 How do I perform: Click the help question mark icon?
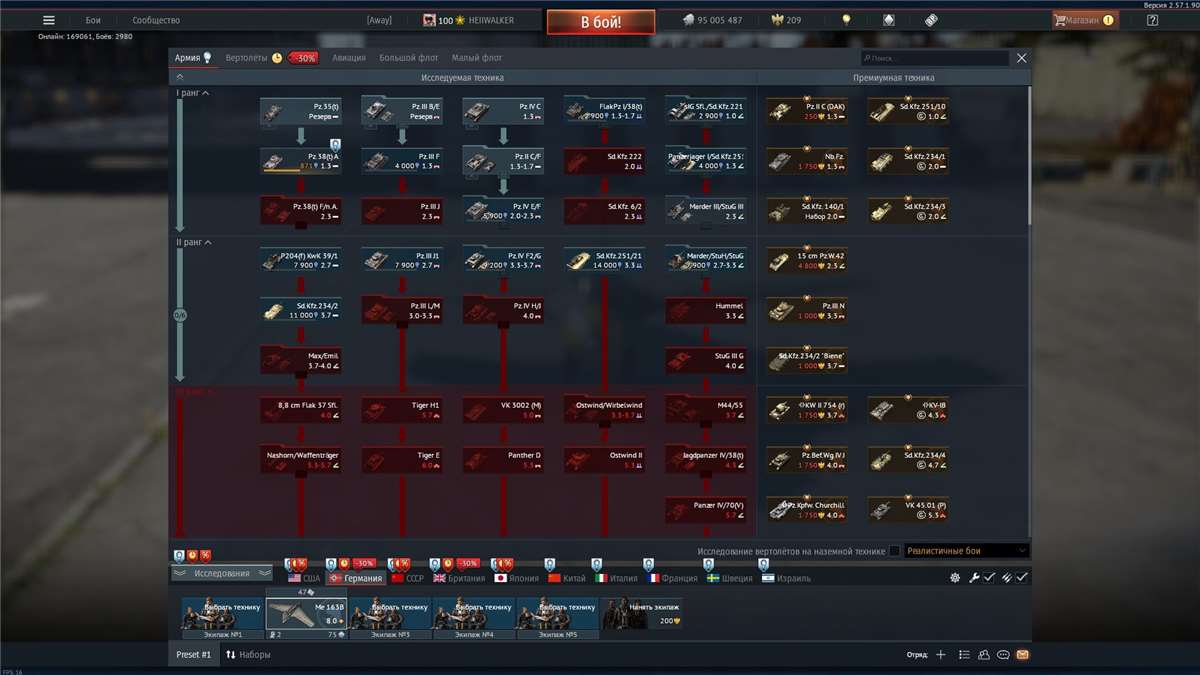click(1152, 20)
